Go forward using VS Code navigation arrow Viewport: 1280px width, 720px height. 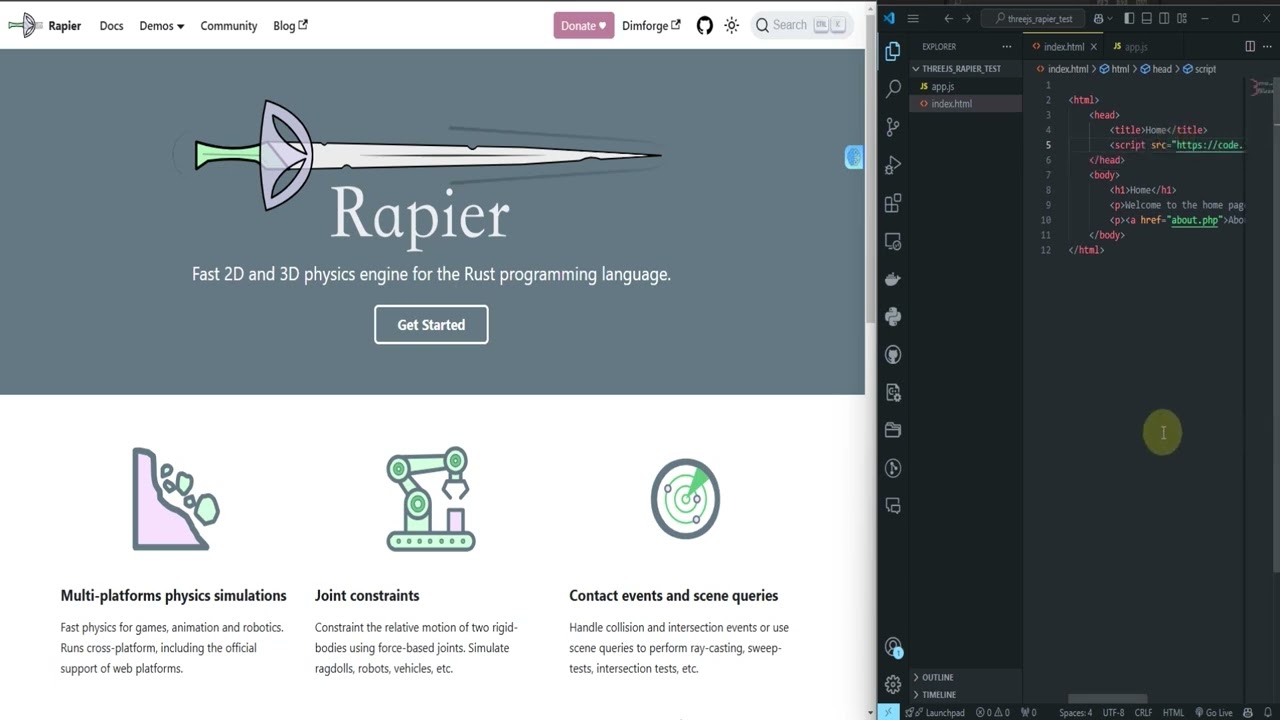click(x=966, y=18)
